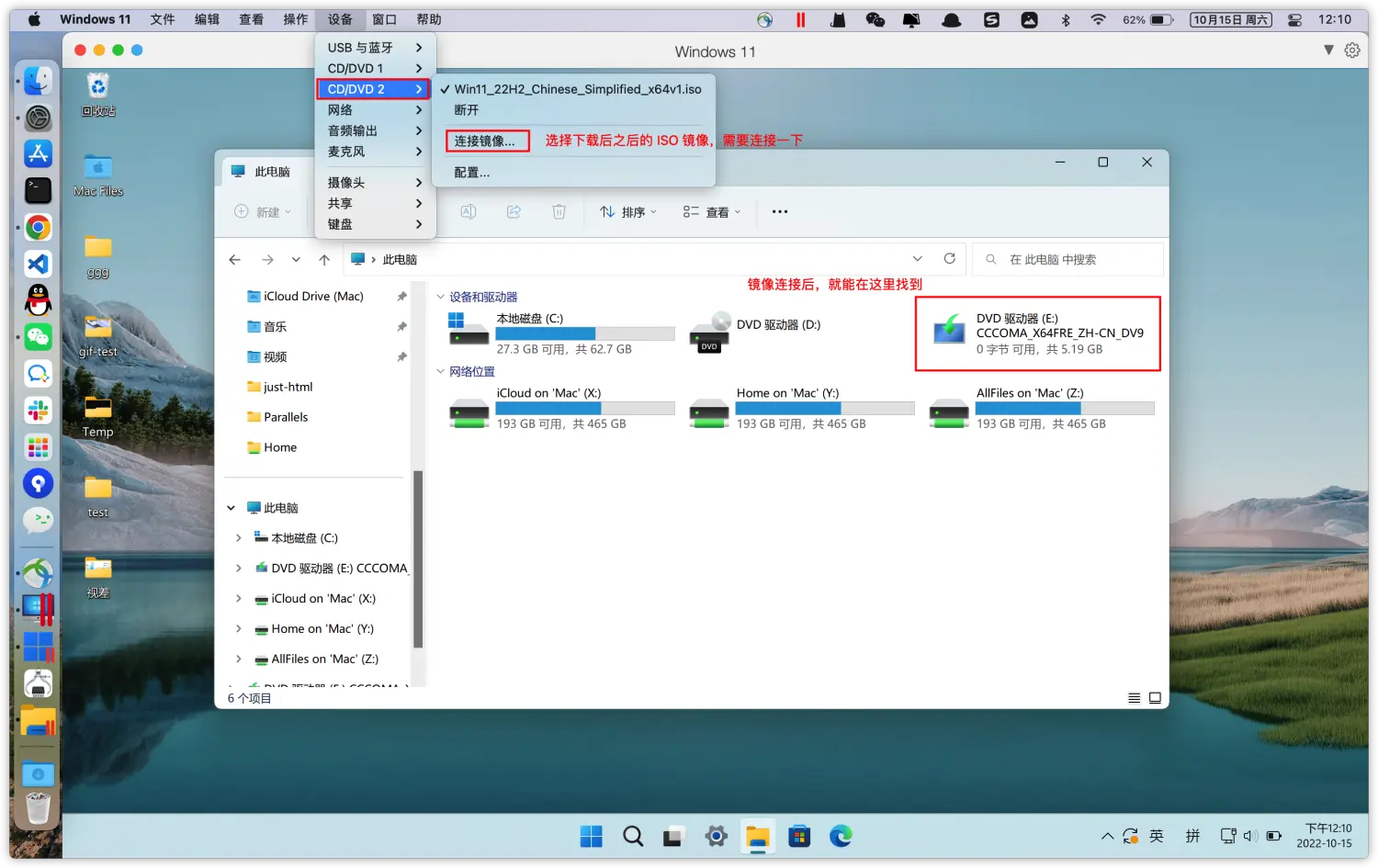Open the three-dots See more menu
The height and width of the screenshot is (868, 1378).
pyautogui.click(x=780, y=212)
